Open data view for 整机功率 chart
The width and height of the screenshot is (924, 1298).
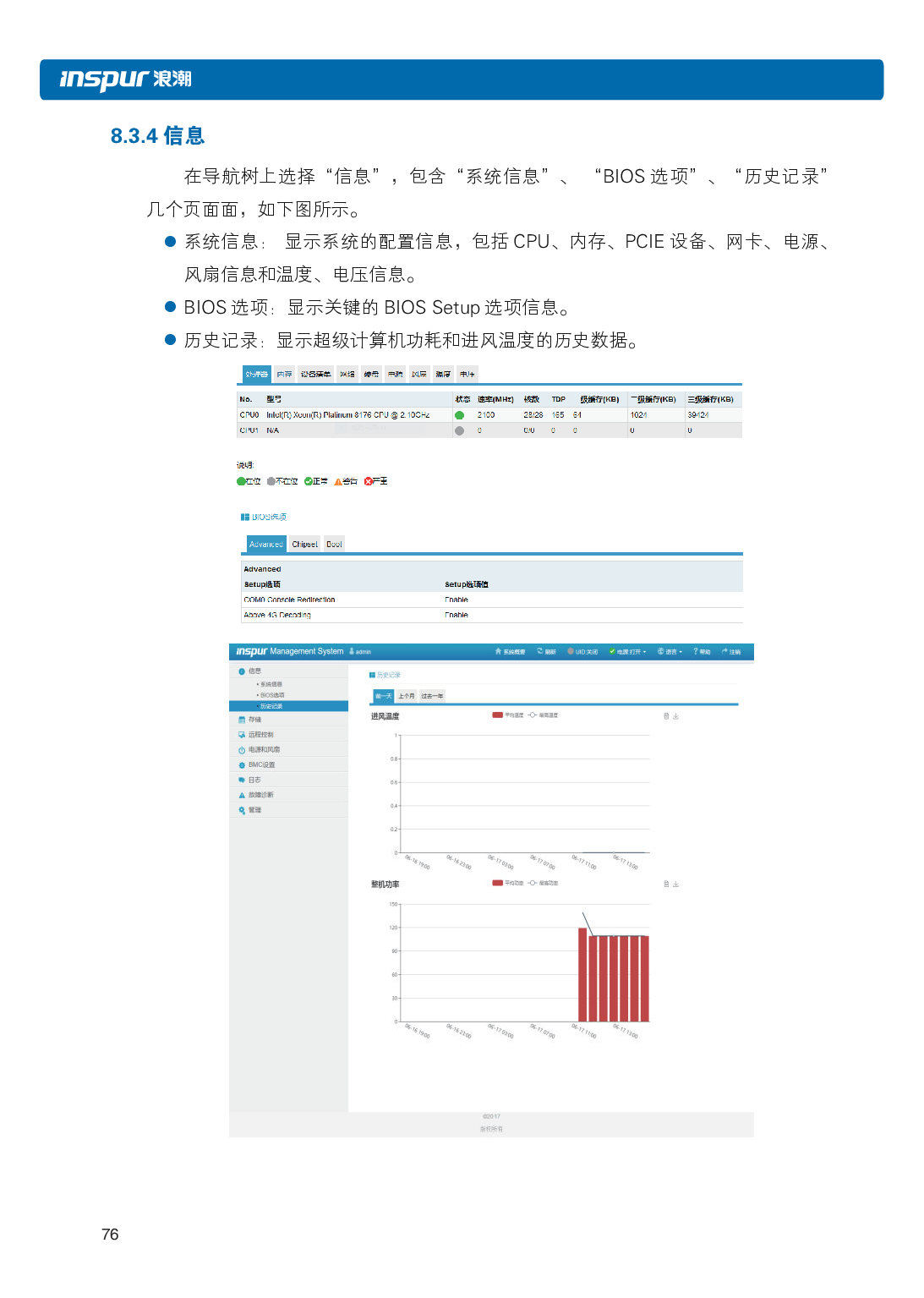pyautogui.click(x=666, y=884)
